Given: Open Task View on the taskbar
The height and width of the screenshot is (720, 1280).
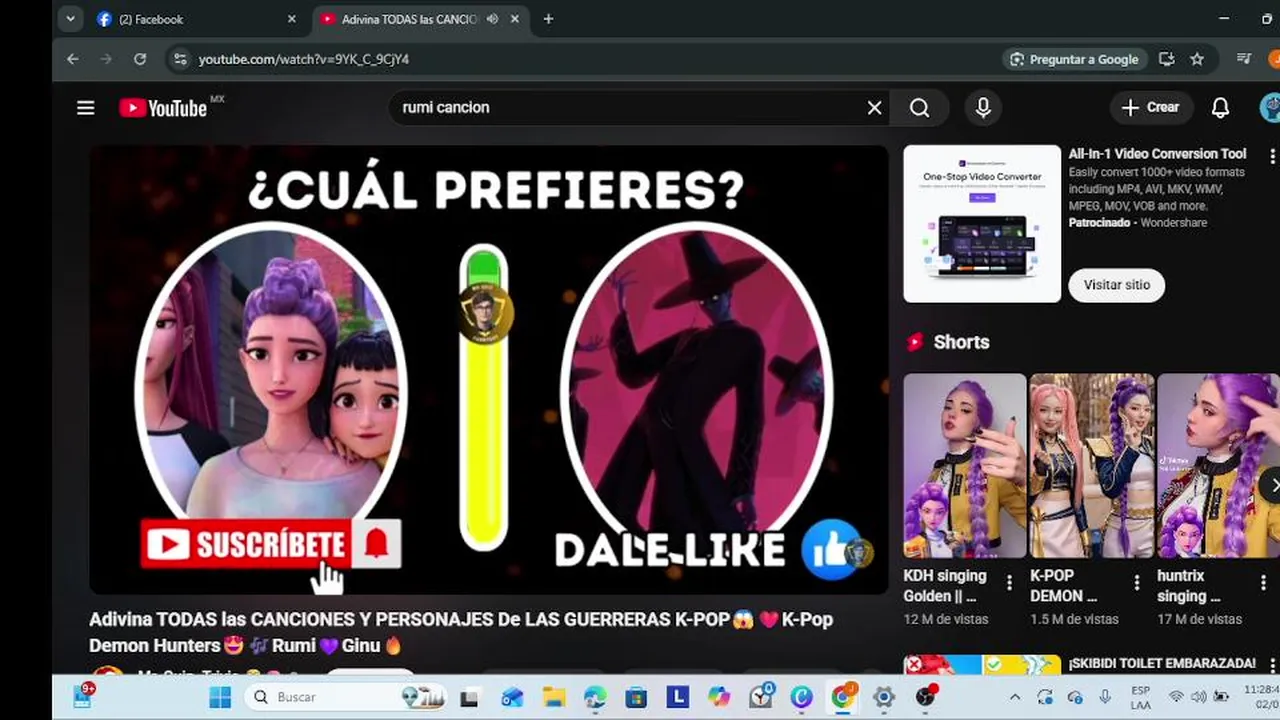Looking at the screenshot, I should tap(468, 697).
